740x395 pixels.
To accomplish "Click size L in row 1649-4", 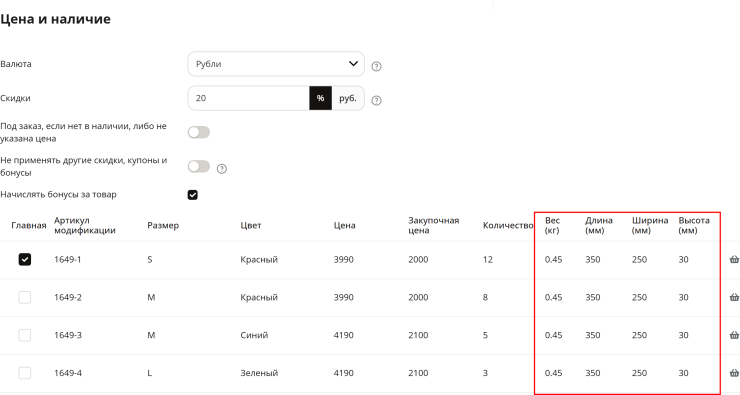I will tap(150, 373).
